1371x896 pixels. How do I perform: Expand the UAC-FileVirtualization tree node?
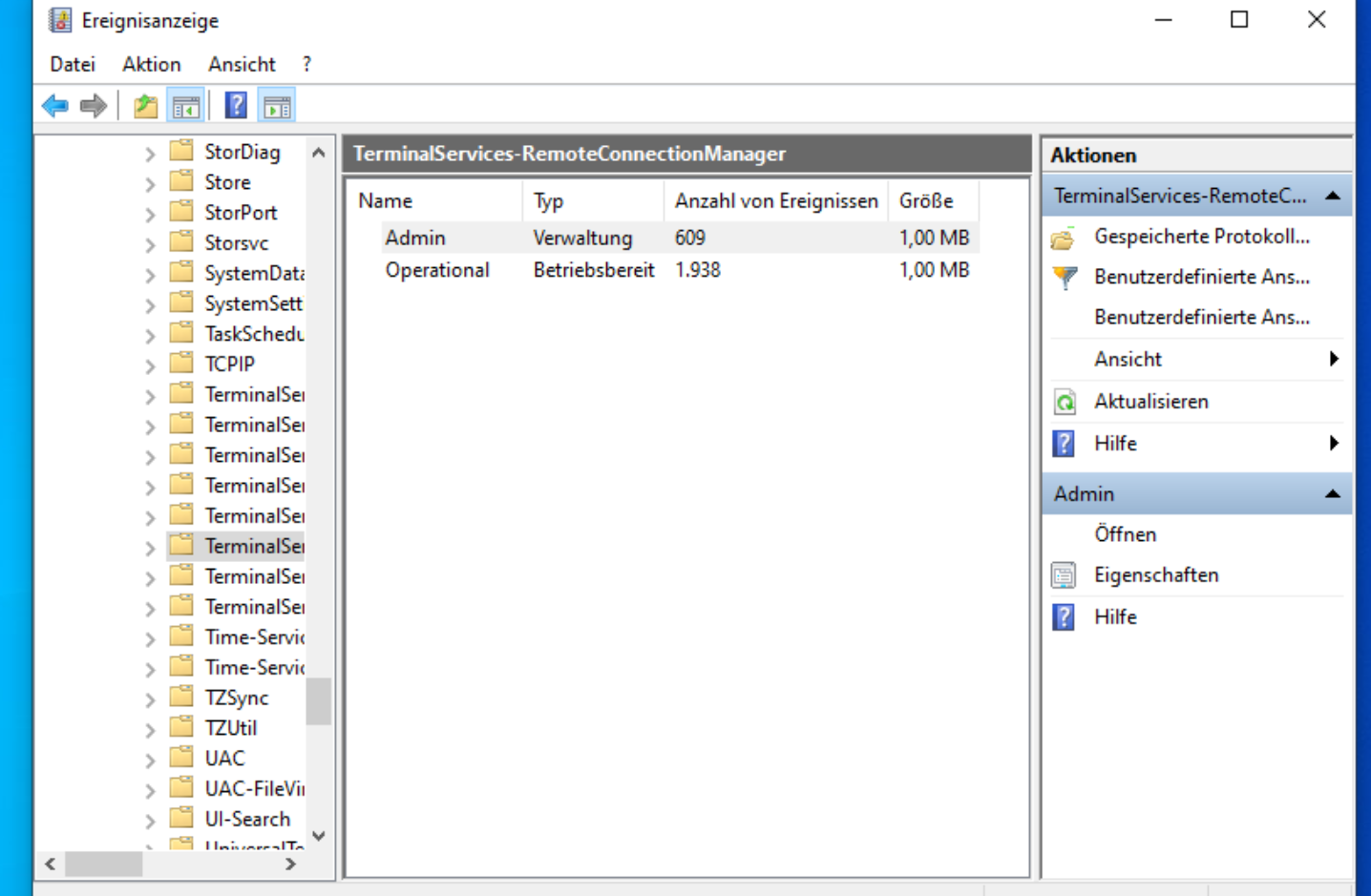(150, 791)
